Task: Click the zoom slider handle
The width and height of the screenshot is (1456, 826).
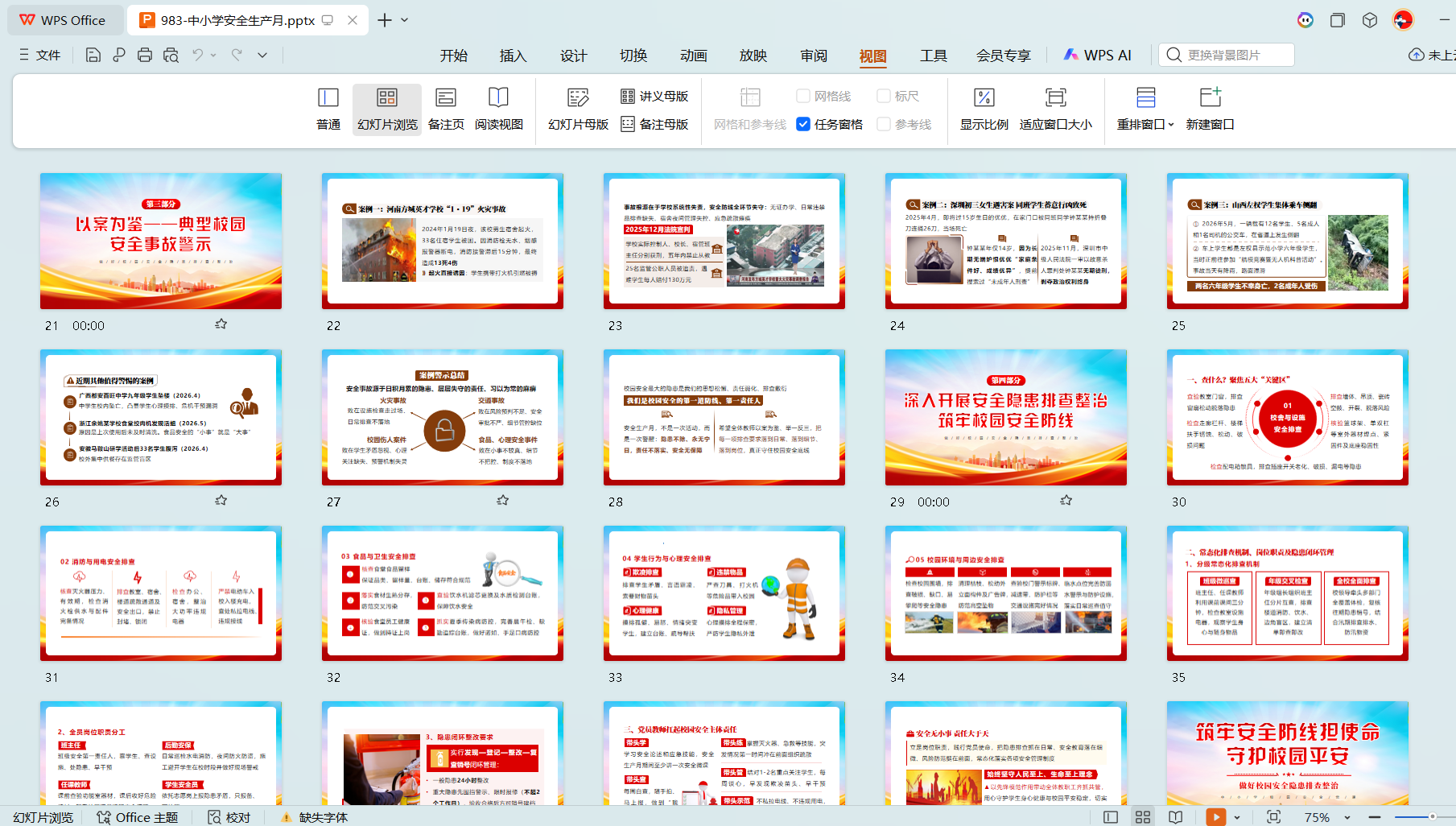Action: pos(1432,817)
